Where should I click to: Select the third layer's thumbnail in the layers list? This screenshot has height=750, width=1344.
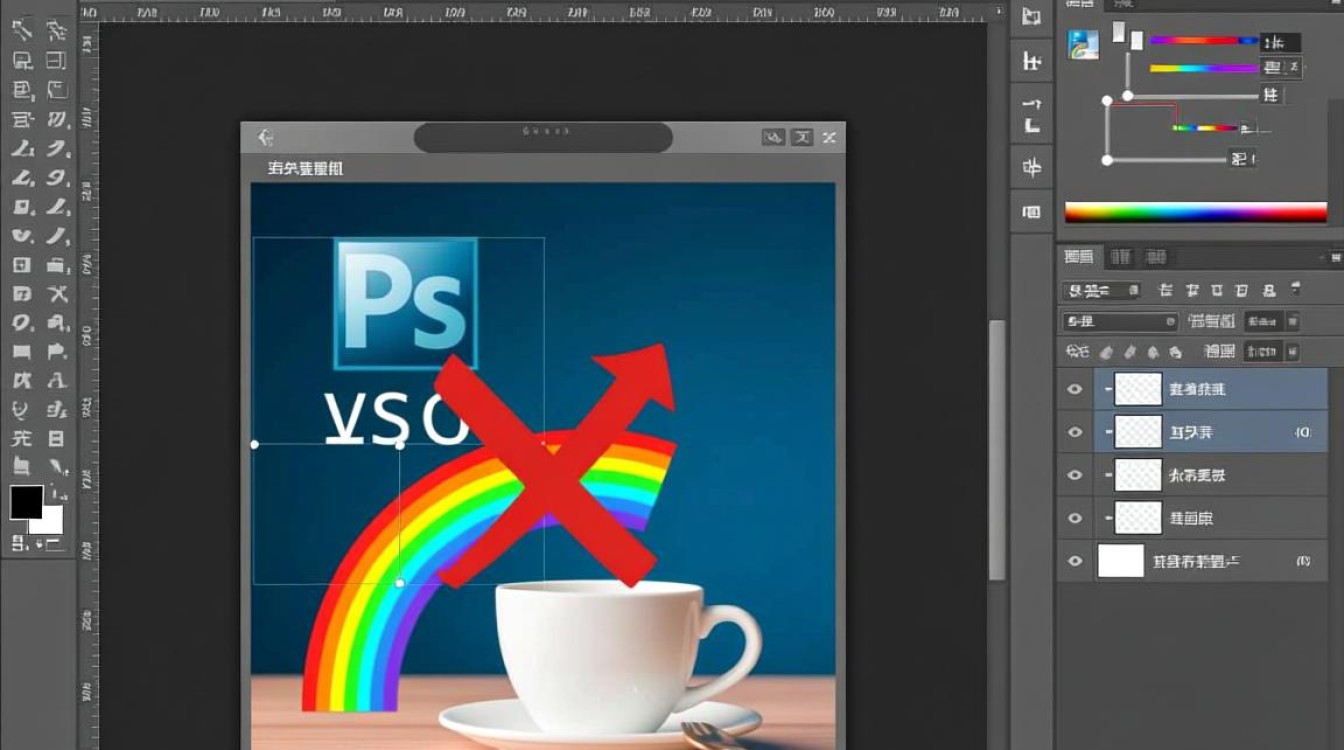coord(1138,475)
